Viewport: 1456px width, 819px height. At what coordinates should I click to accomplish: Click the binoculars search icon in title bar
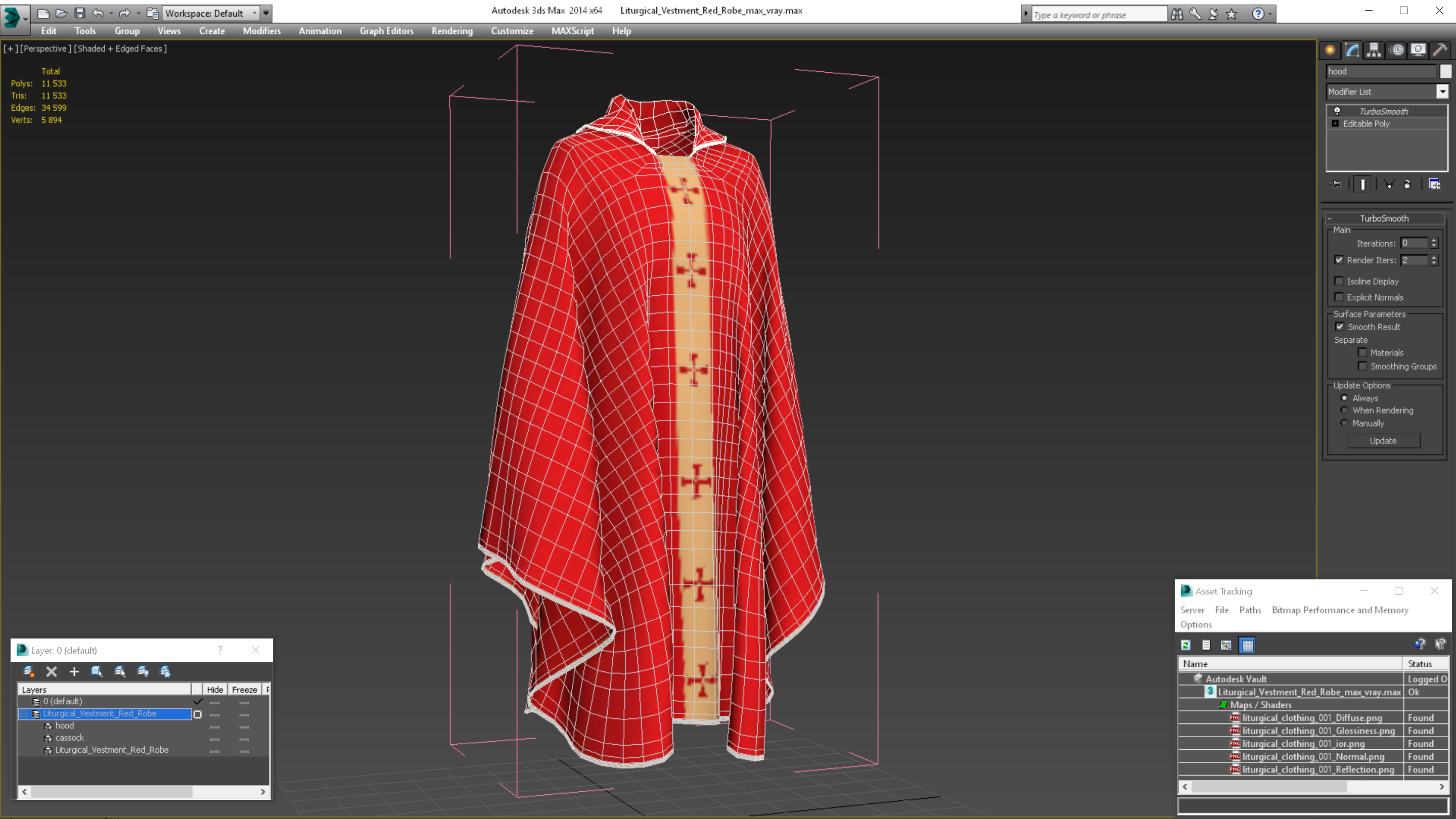(1177, 14)
